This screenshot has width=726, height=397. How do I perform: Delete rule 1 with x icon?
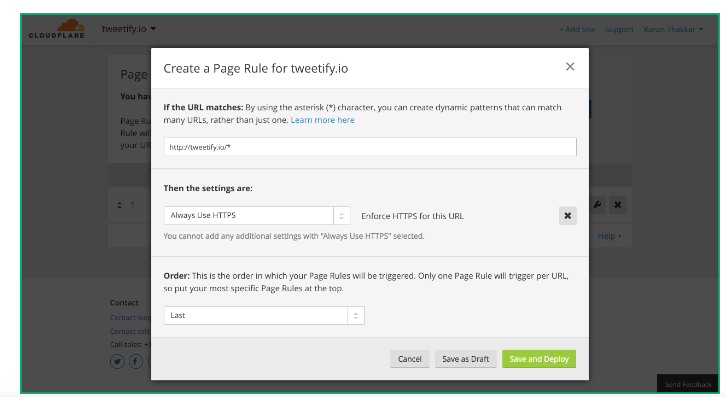coord(618,204)
